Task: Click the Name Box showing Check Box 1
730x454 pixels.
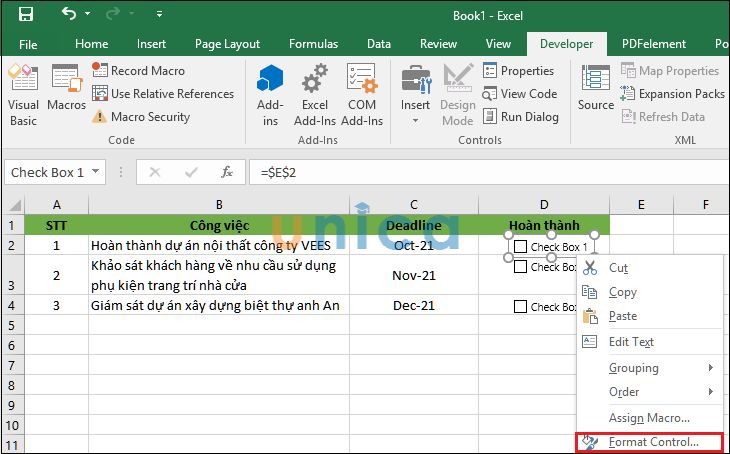Action: click(x=47, y=172)
